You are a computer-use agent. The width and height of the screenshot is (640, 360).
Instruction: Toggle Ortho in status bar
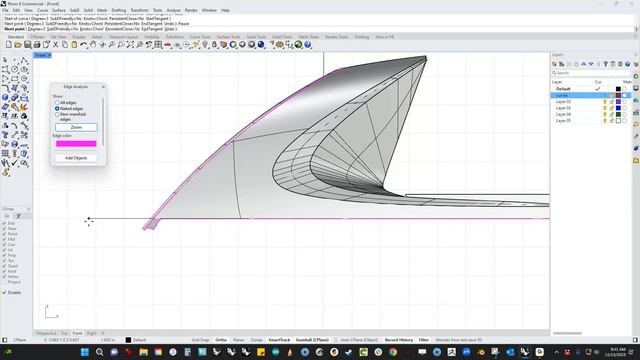tap(221, 340)
